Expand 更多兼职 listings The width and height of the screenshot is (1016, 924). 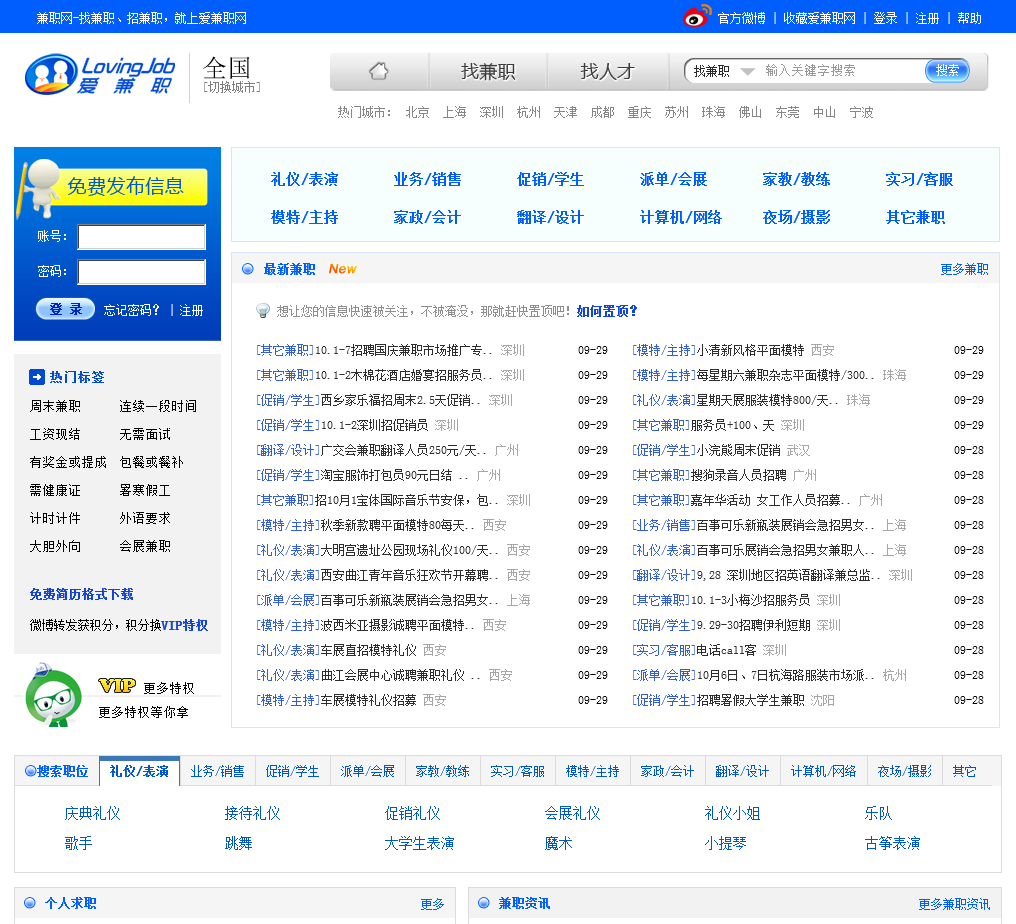964,269
